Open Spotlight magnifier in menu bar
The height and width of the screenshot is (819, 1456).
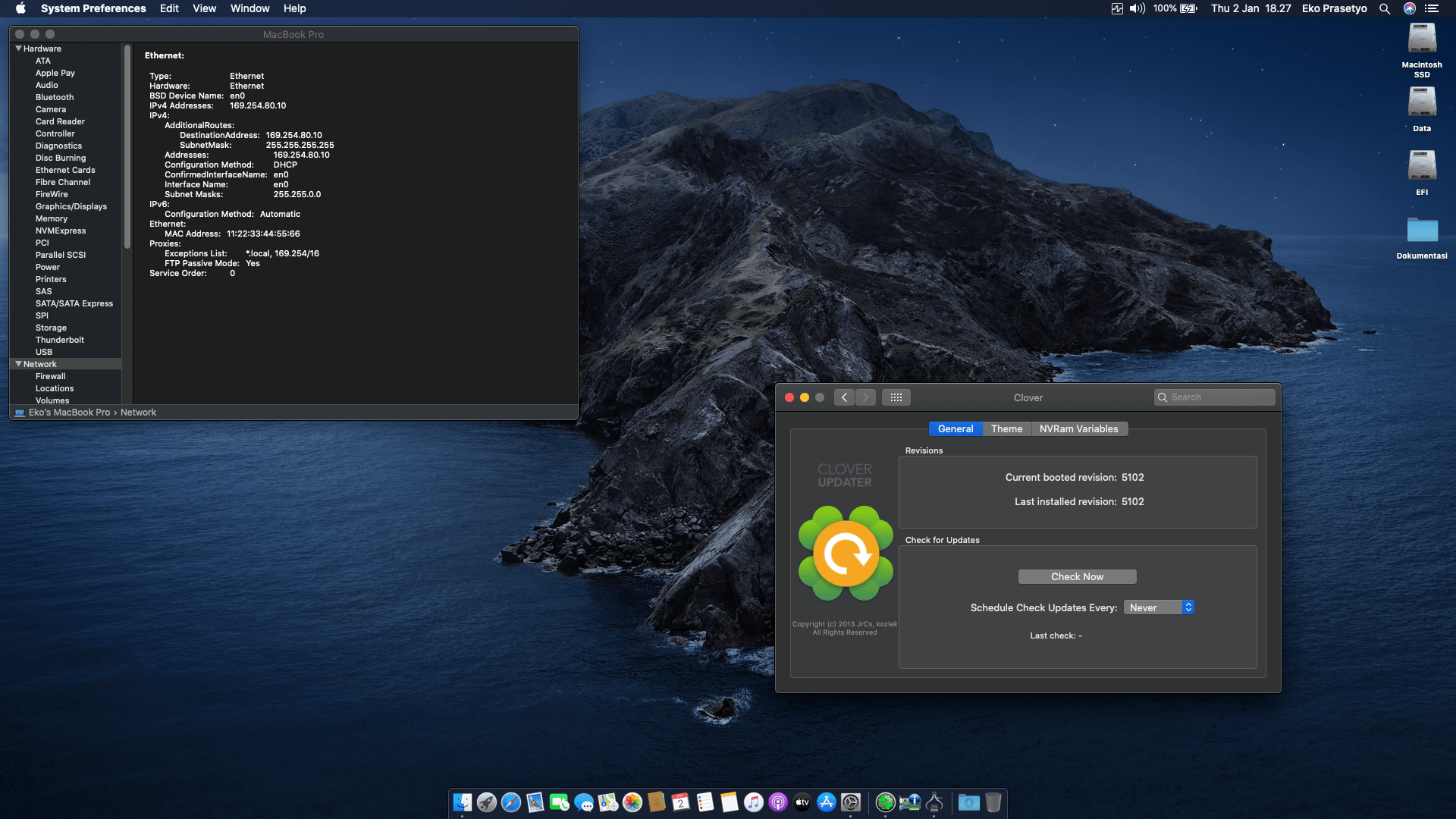[x=1385, y=8]
